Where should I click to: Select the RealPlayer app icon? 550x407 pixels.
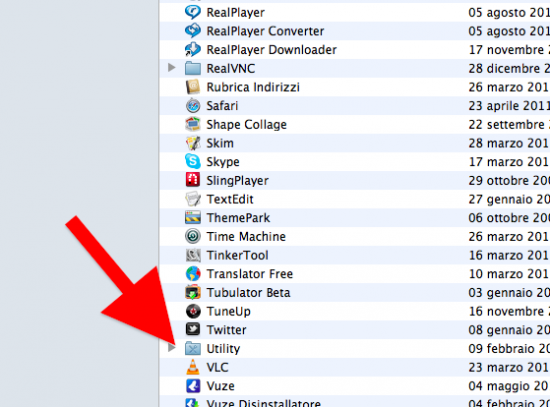click(193, 12)
